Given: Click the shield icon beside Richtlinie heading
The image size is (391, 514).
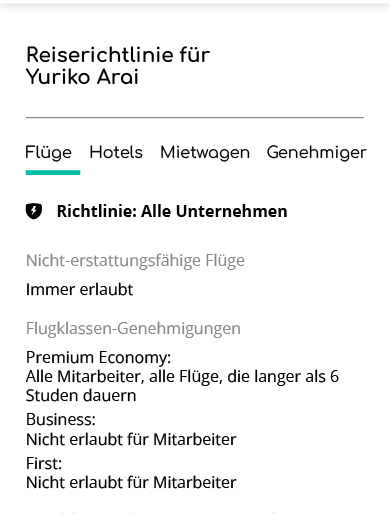Looking at the screenshot, I should 34,211.
